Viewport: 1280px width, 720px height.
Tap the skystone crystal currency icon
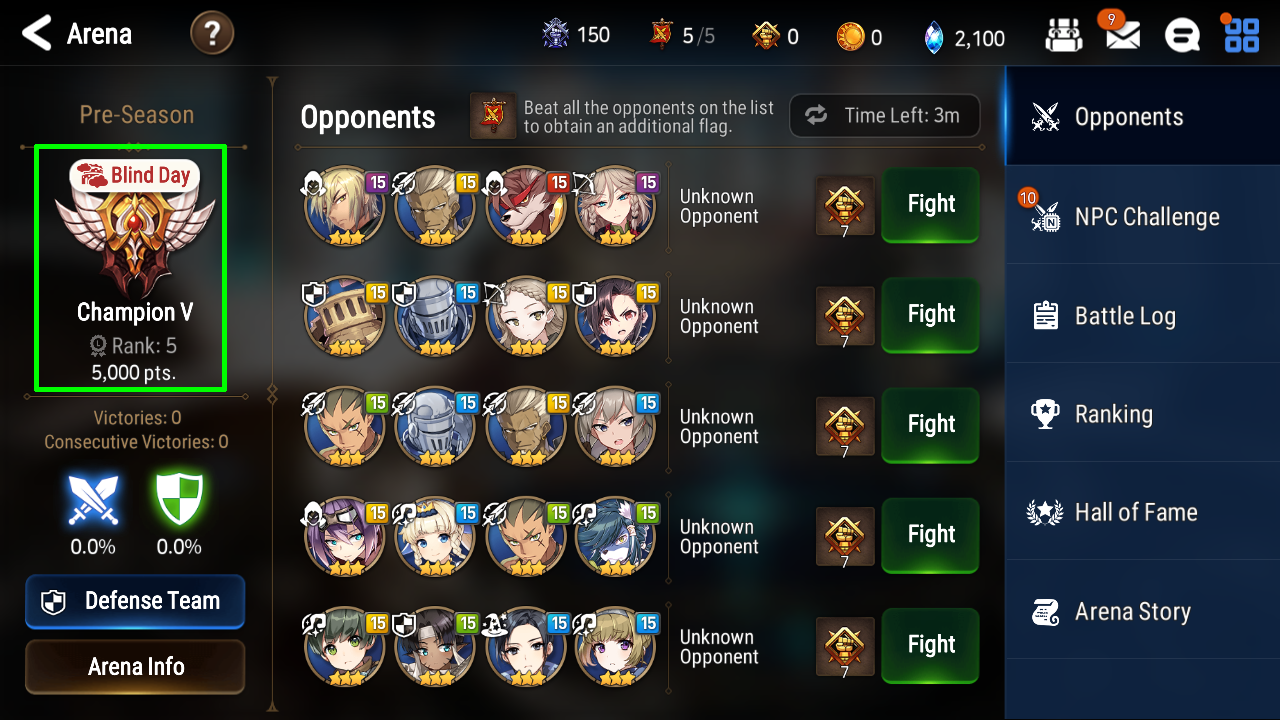[x=933, y=37]
